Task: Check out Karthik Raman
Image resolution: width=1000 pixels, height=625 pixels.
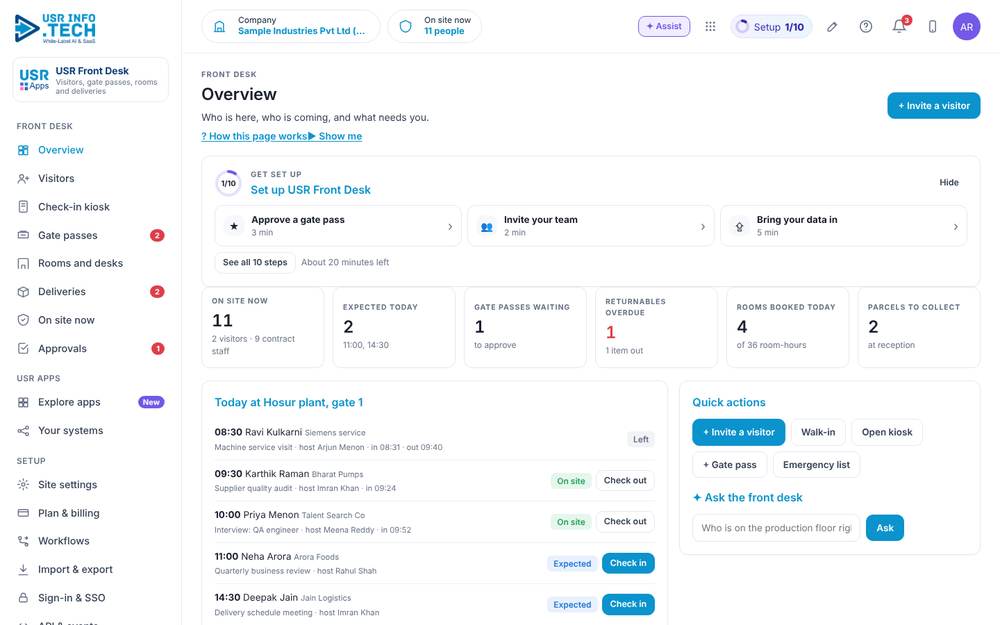Action: (625, 480)
